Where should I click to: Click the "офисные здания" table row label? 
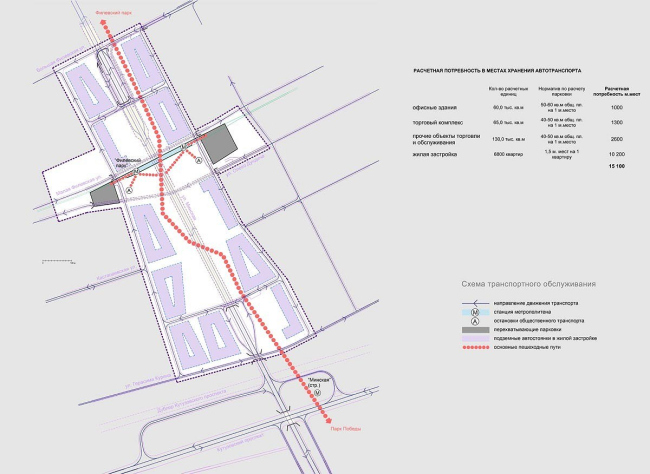pos(435,107)
